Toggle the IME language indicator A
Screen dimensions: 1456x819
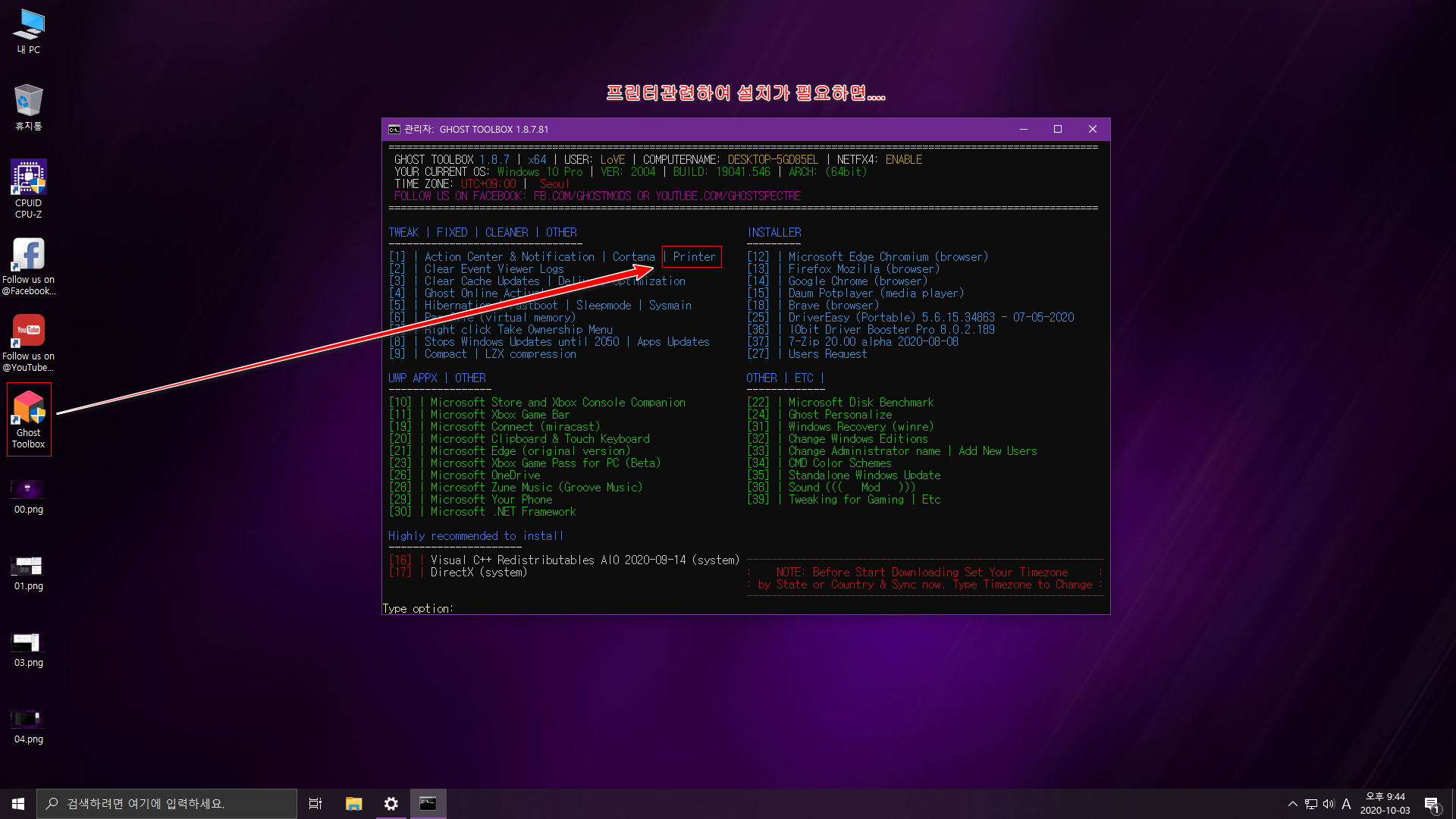(1347, 804)
